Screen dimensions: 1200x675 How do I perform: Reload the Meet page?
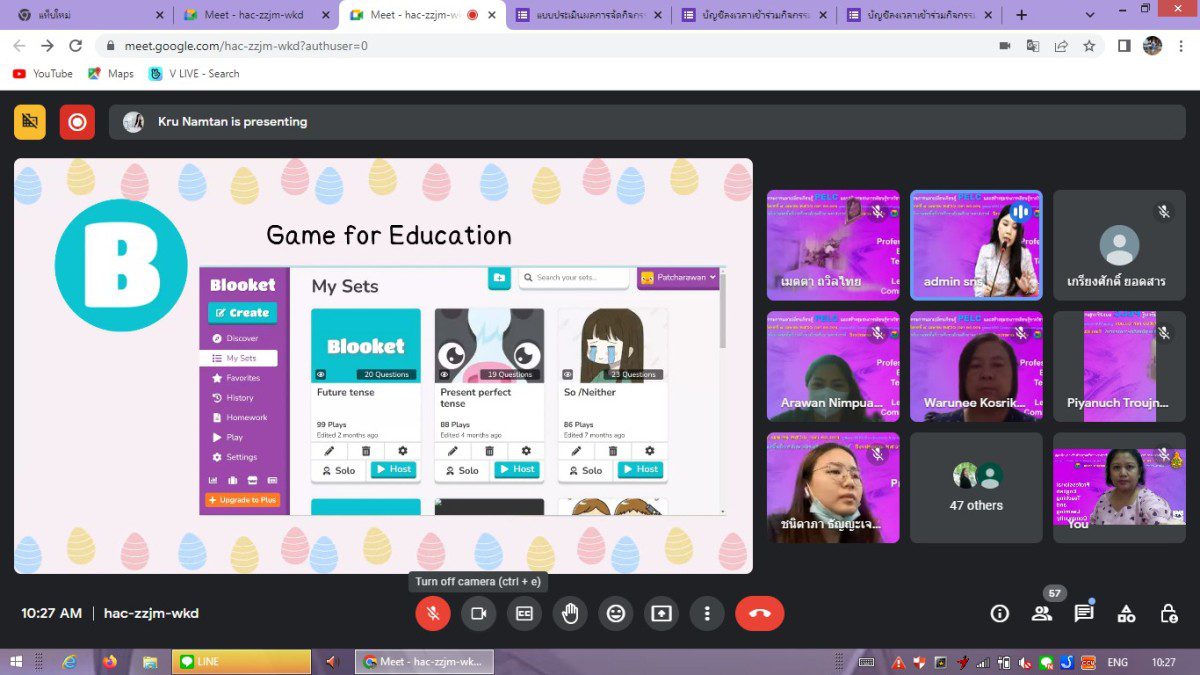click(75, 46)
